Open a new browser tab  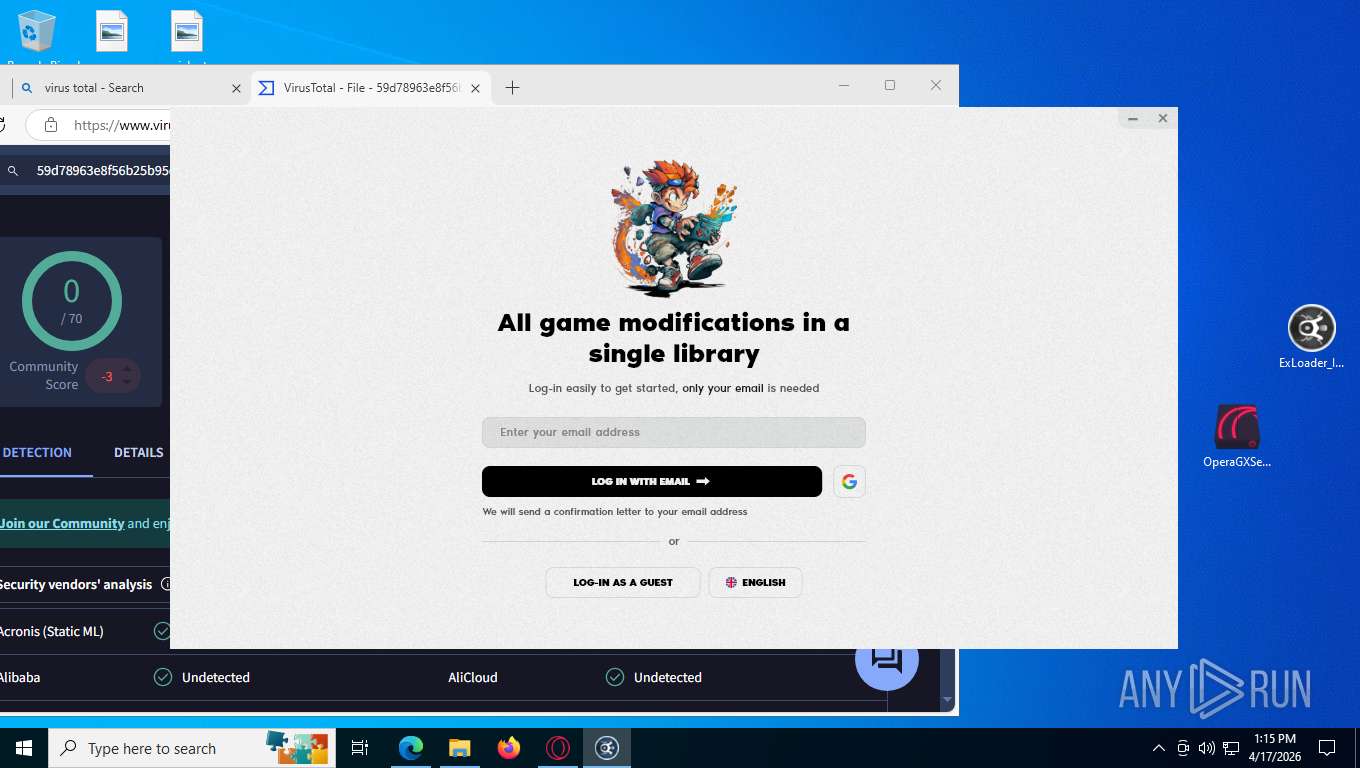tap(513, 88)
